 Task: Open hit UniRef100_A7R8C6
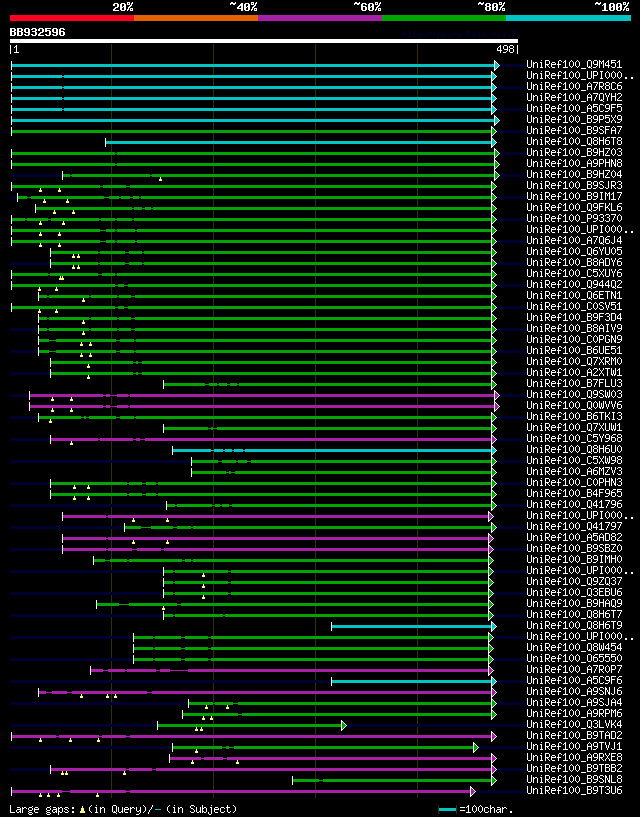click(x=574, y=86)
